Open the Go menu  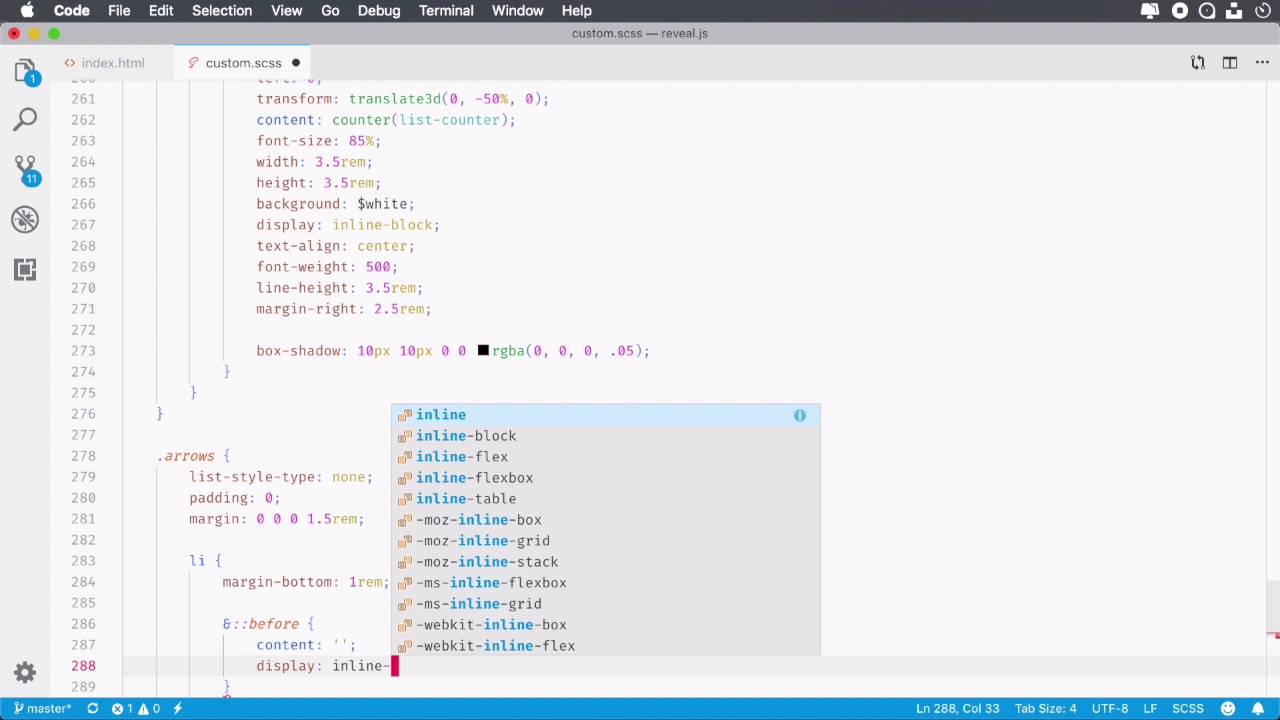tap(330, 11)
